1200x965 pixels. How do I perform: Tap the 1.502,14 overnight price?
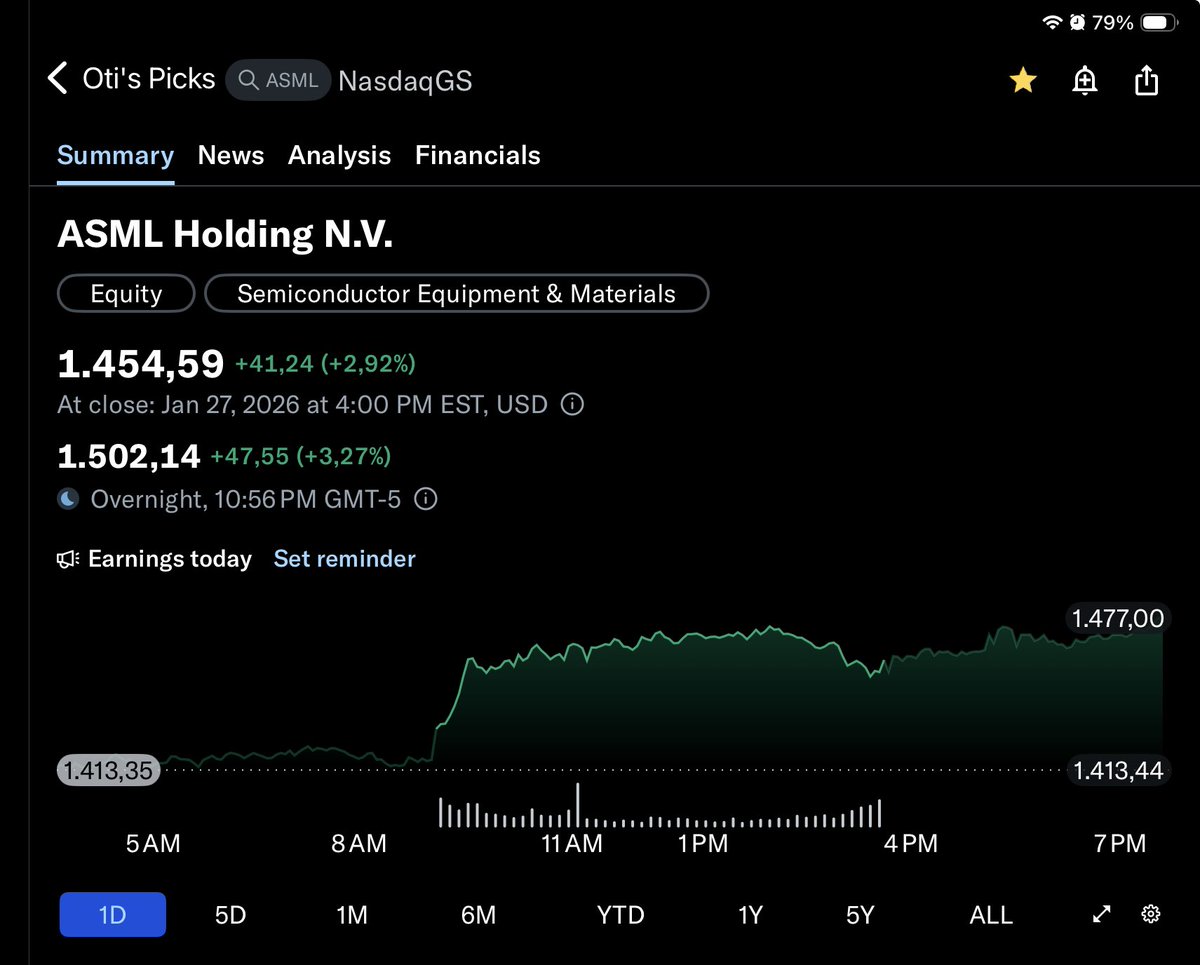[x=129, y=457]
